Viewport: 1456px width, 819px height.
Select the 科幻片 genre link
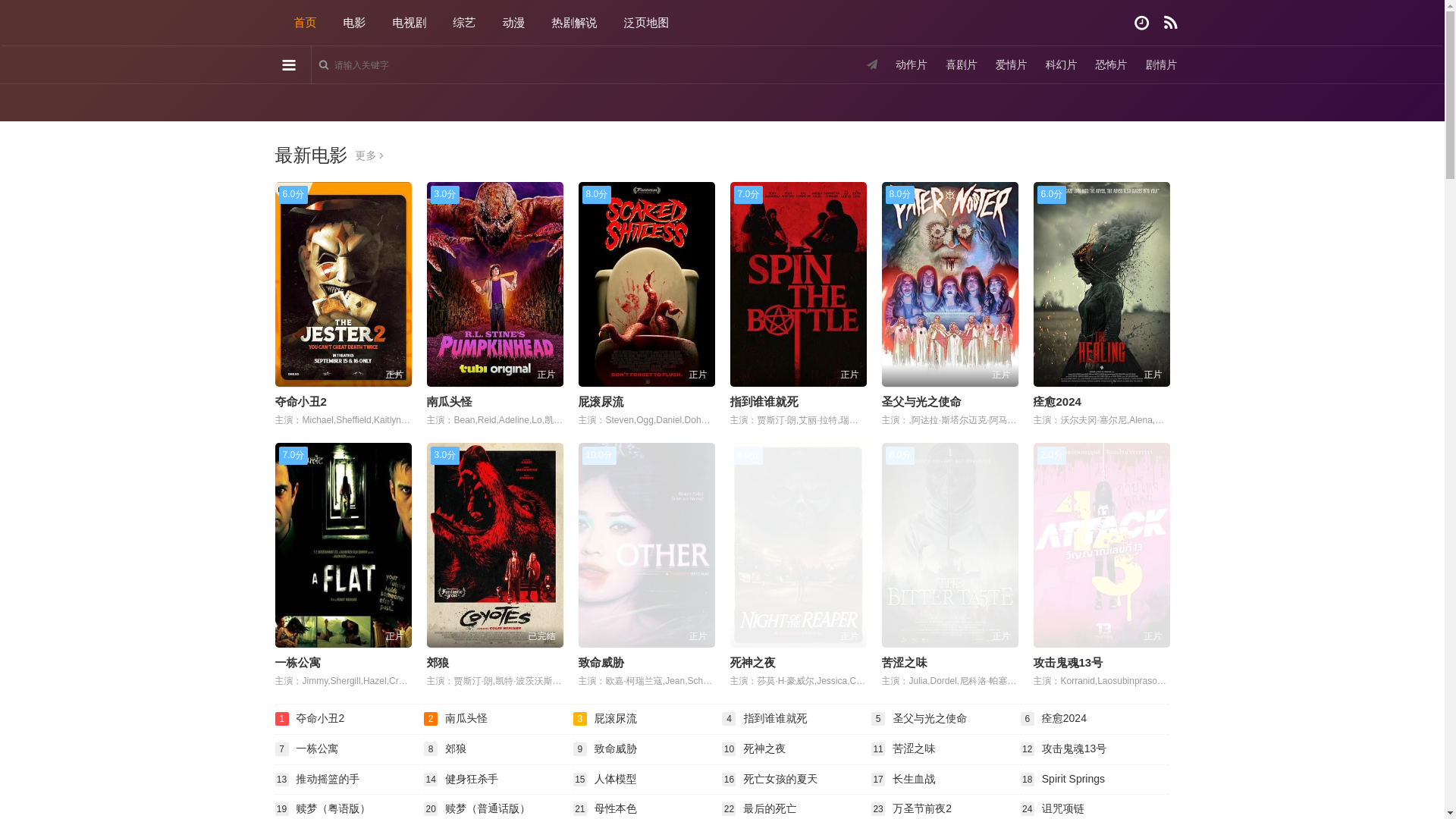point(1061,65)
